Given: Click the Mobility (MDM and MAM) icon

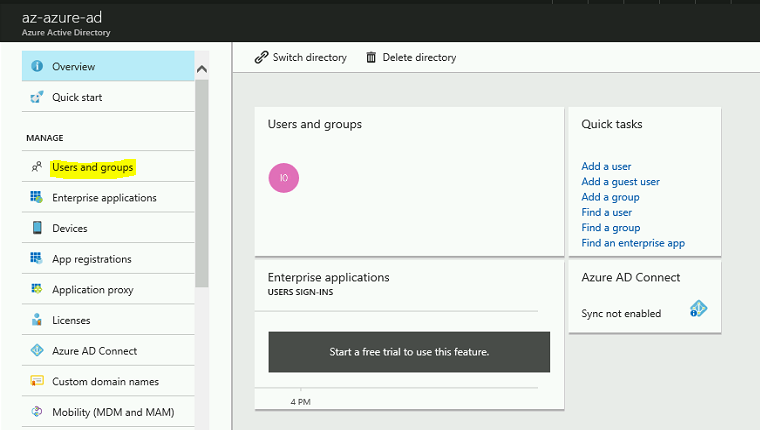Looking at the screenshot, I should click(37, 412).
